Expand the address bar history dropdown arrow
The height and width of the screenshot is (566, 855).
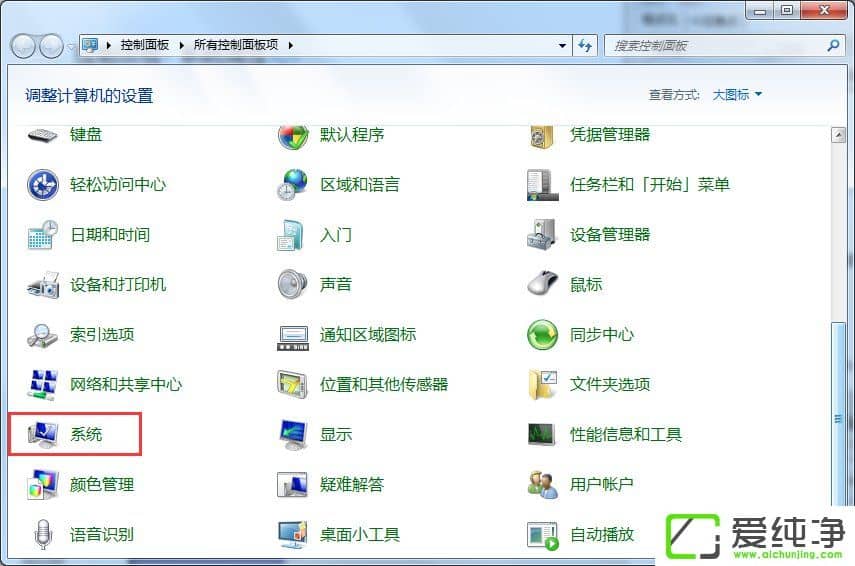[x=563, y=46]
